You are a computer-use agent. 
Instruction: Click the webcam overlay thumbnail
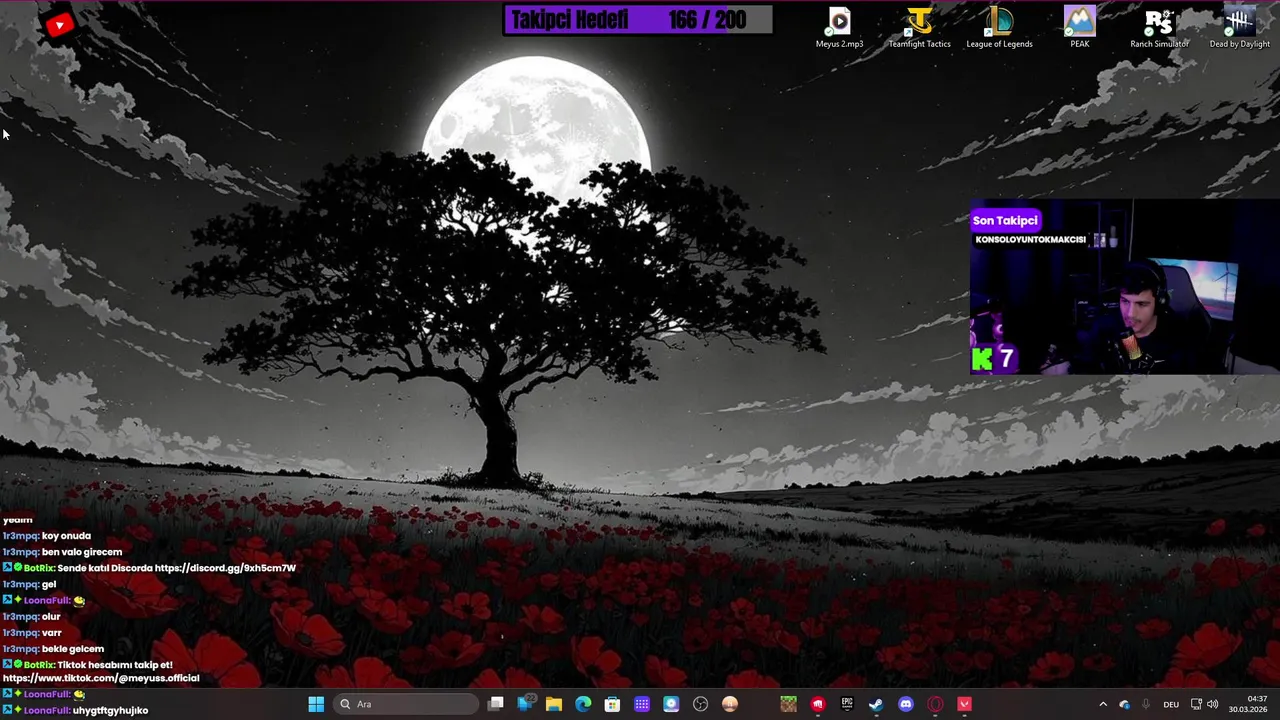1125,287
